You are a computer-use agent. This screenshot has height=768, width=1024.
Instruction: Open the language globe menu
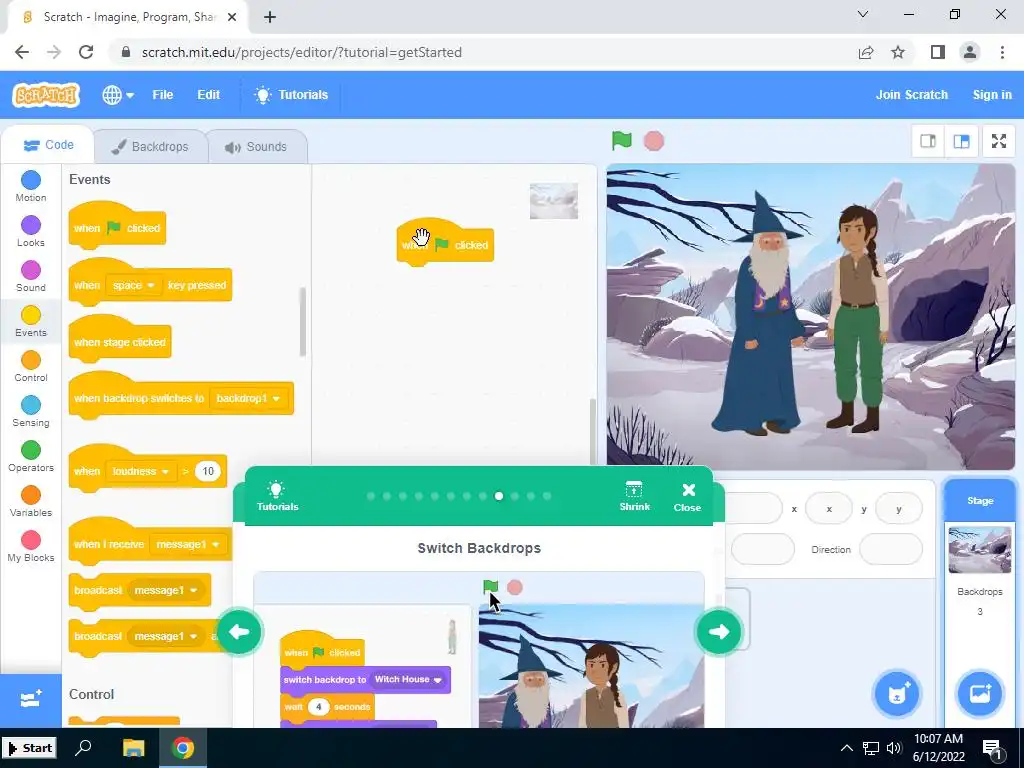118,95
